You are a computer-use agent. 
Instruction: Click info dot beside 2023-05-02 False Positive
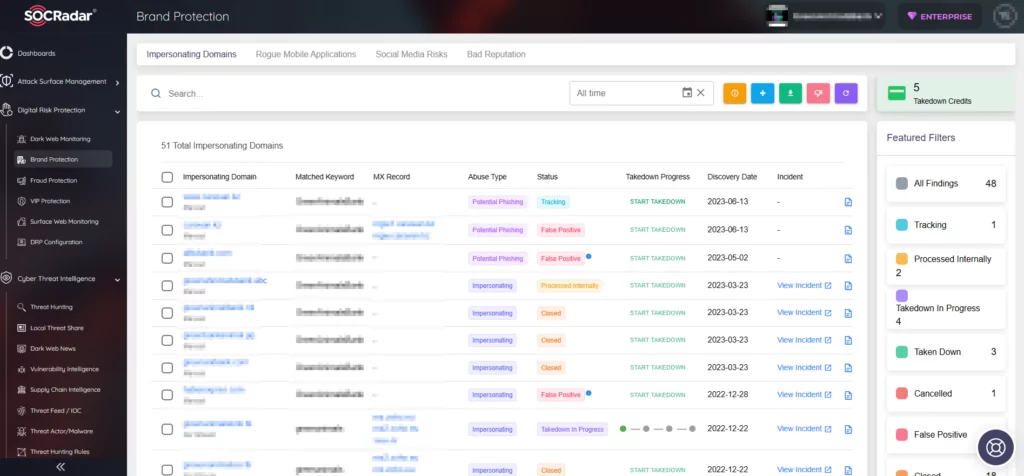point(588,257)
